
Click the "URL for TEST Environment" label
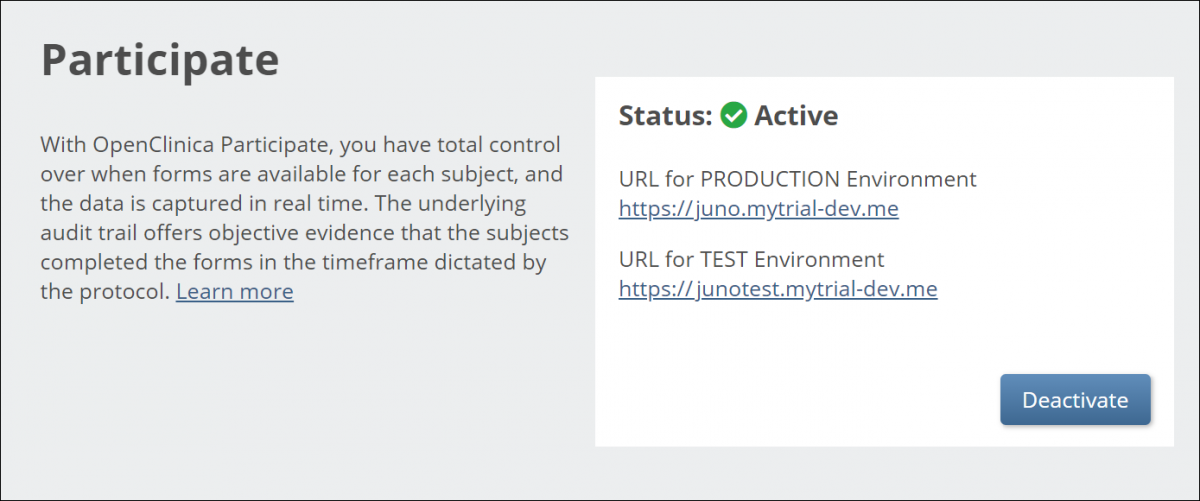click(751, 260)
